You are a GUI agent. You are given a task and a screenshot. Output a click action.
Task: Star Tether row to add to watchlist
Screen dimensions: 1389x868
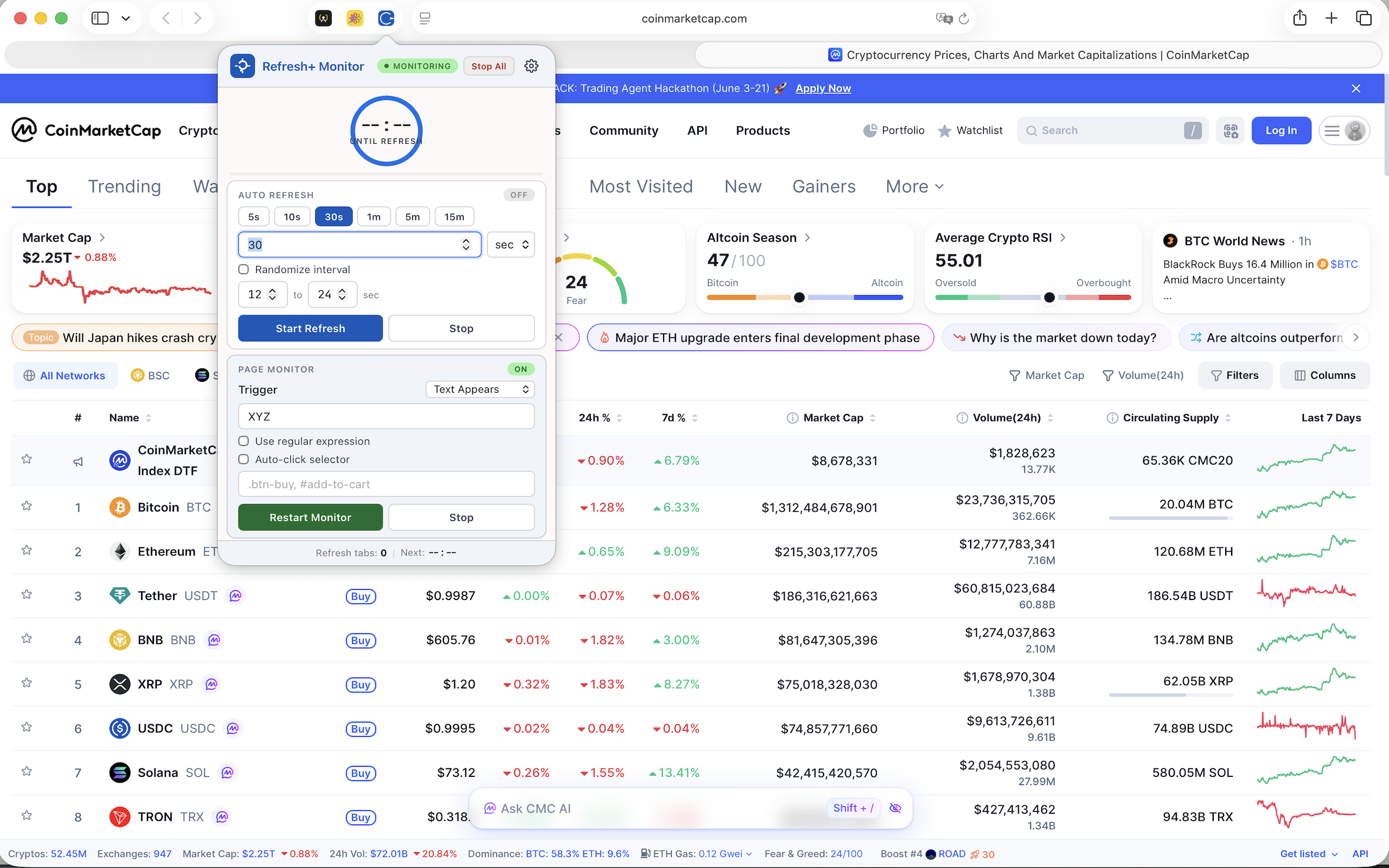tap(27, 594)
